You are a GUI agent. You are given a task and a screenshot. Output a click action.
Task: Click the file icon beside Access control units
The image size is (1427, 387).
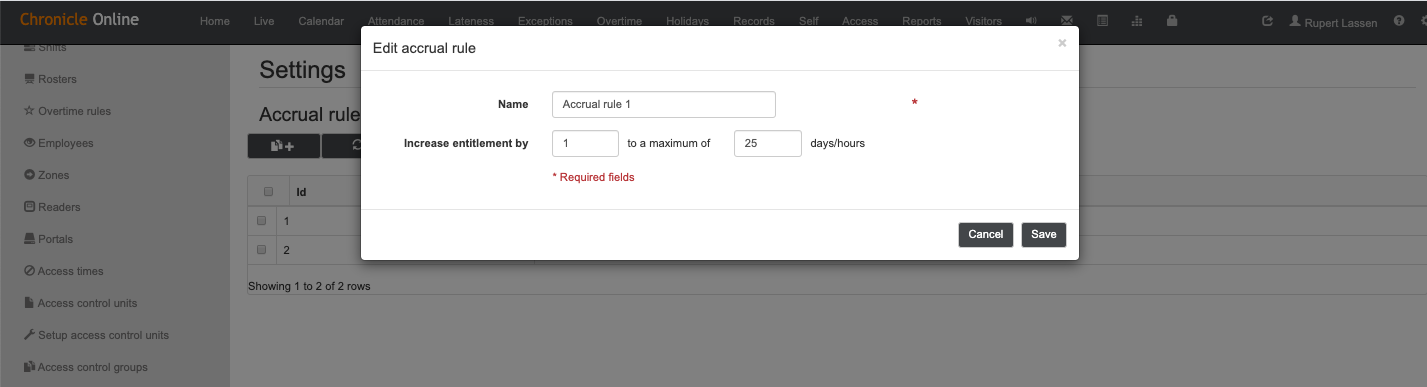click(x=30, y=303)
